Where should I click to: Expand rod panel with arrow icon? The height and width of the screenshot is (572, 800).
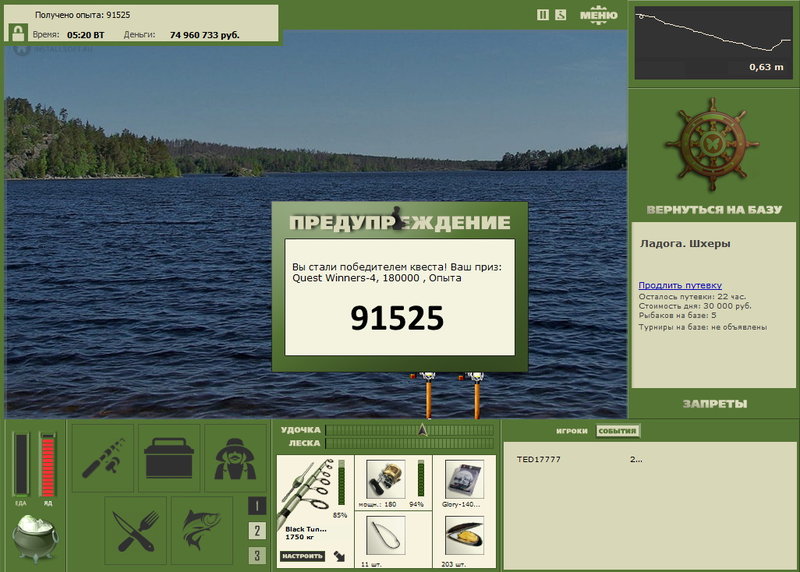coord(339,556)
